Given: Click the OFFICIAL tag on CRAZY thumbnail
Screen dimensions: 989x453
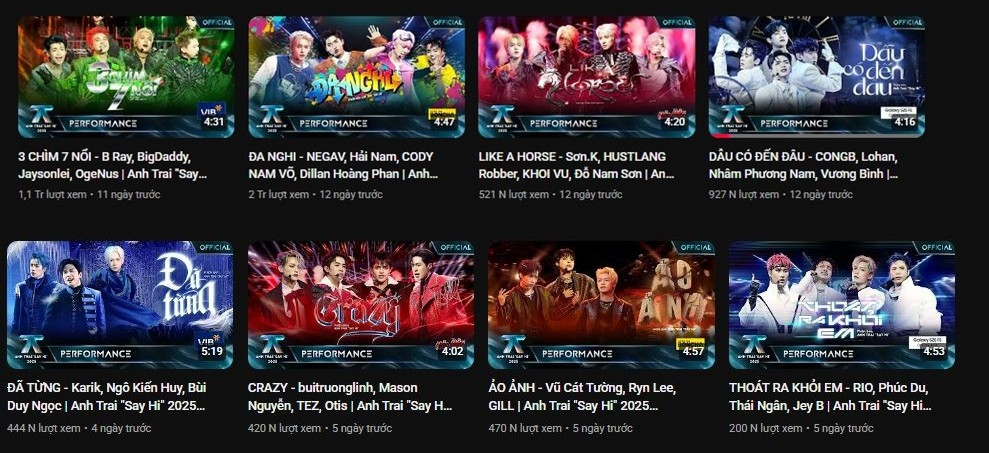Looking at the screenshot, I should (455, 247).
